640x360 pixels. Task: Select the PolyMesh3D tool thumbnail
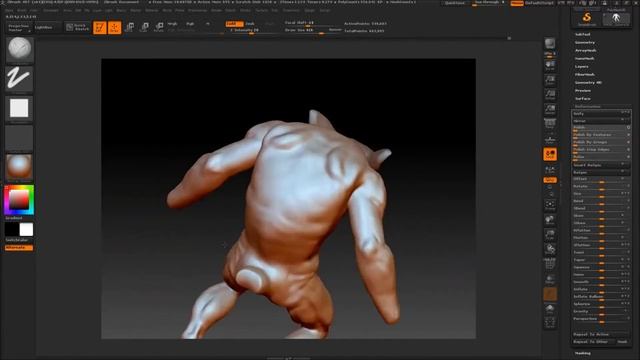(616, 18)
